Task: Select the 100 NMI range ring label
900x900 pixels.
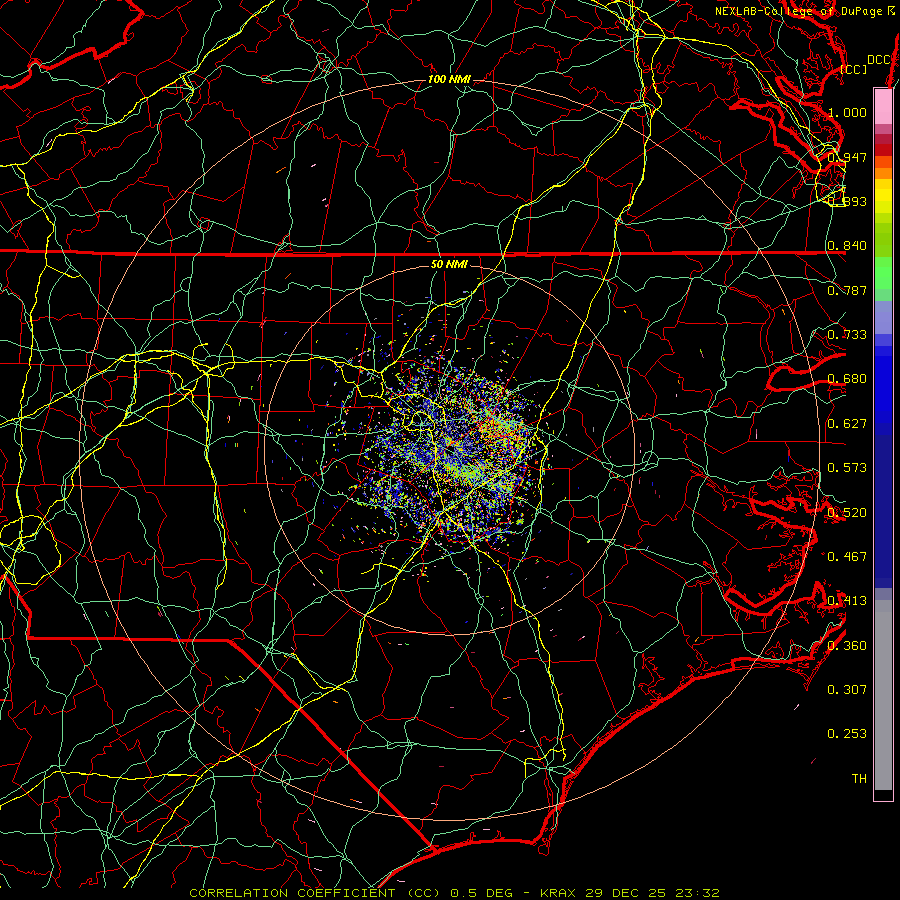Action: (449, 79)
